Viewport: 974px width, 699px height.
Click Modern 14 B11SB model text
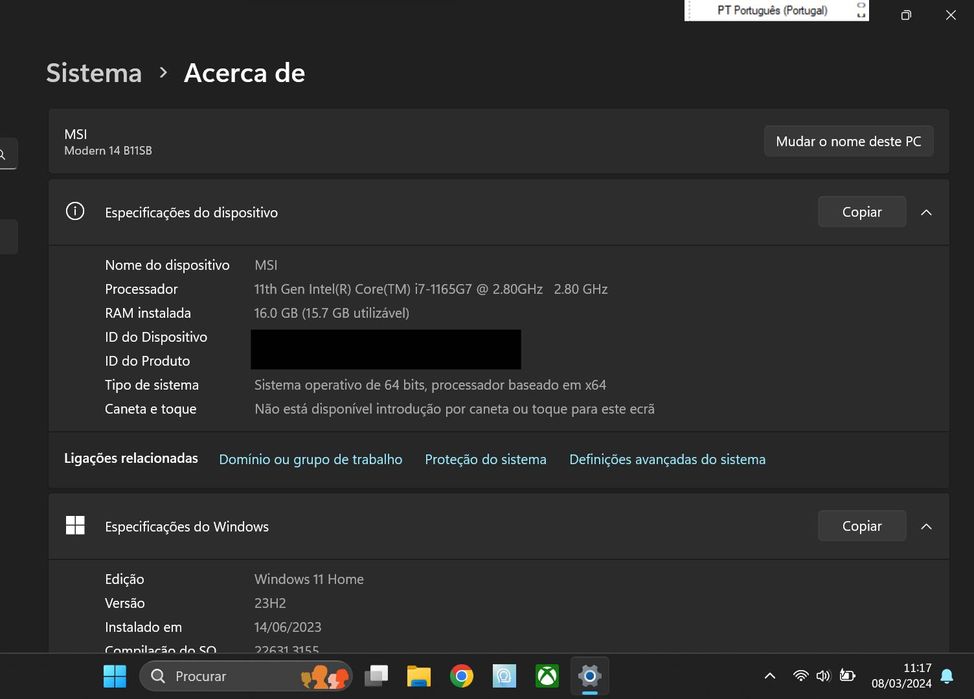point(108,151)
